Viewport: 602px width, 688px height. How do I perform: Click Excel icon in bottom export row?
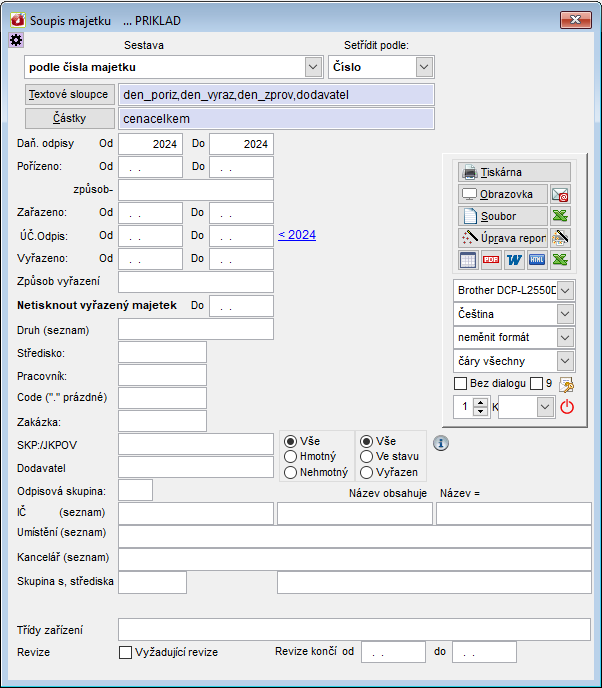560,260
